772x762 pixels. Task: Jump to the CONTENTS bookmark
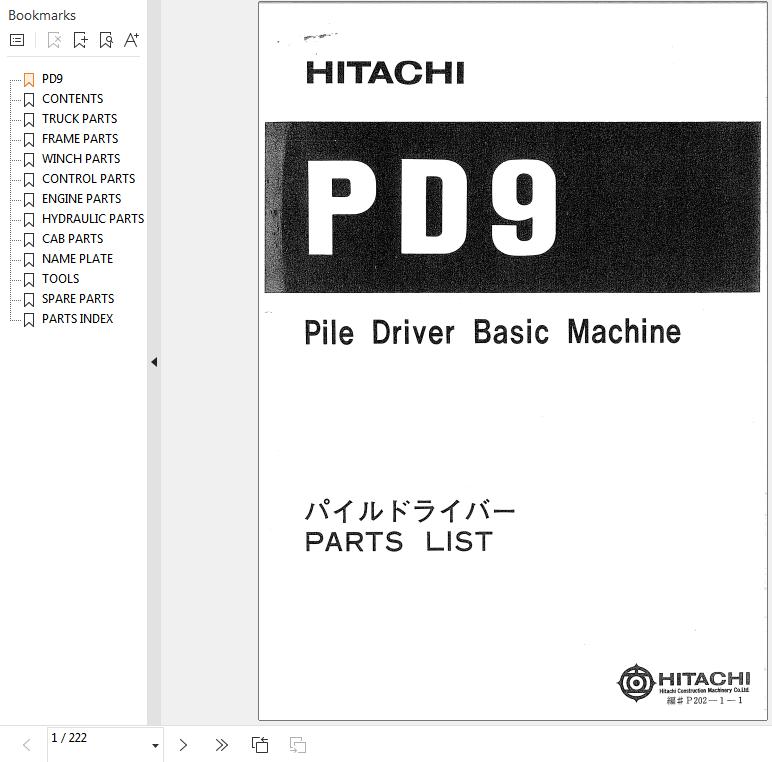72,99
